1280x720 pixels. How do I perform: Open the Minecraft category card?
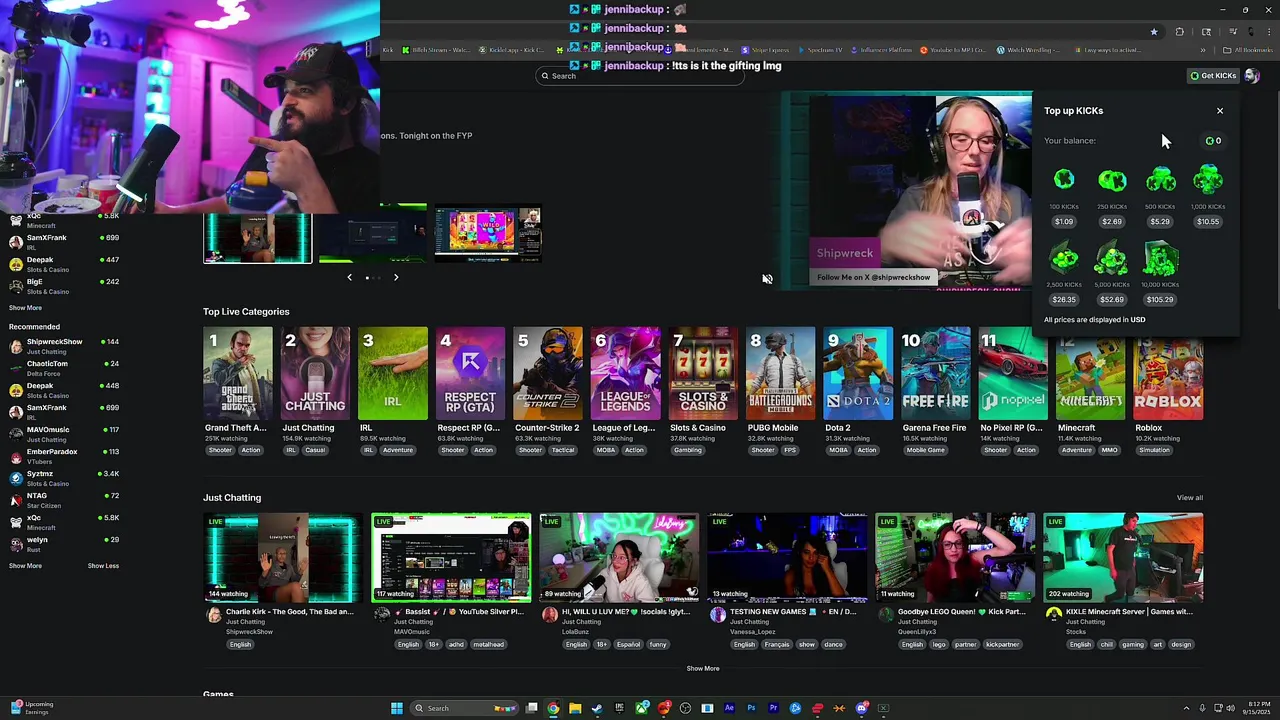point(1090,378)
